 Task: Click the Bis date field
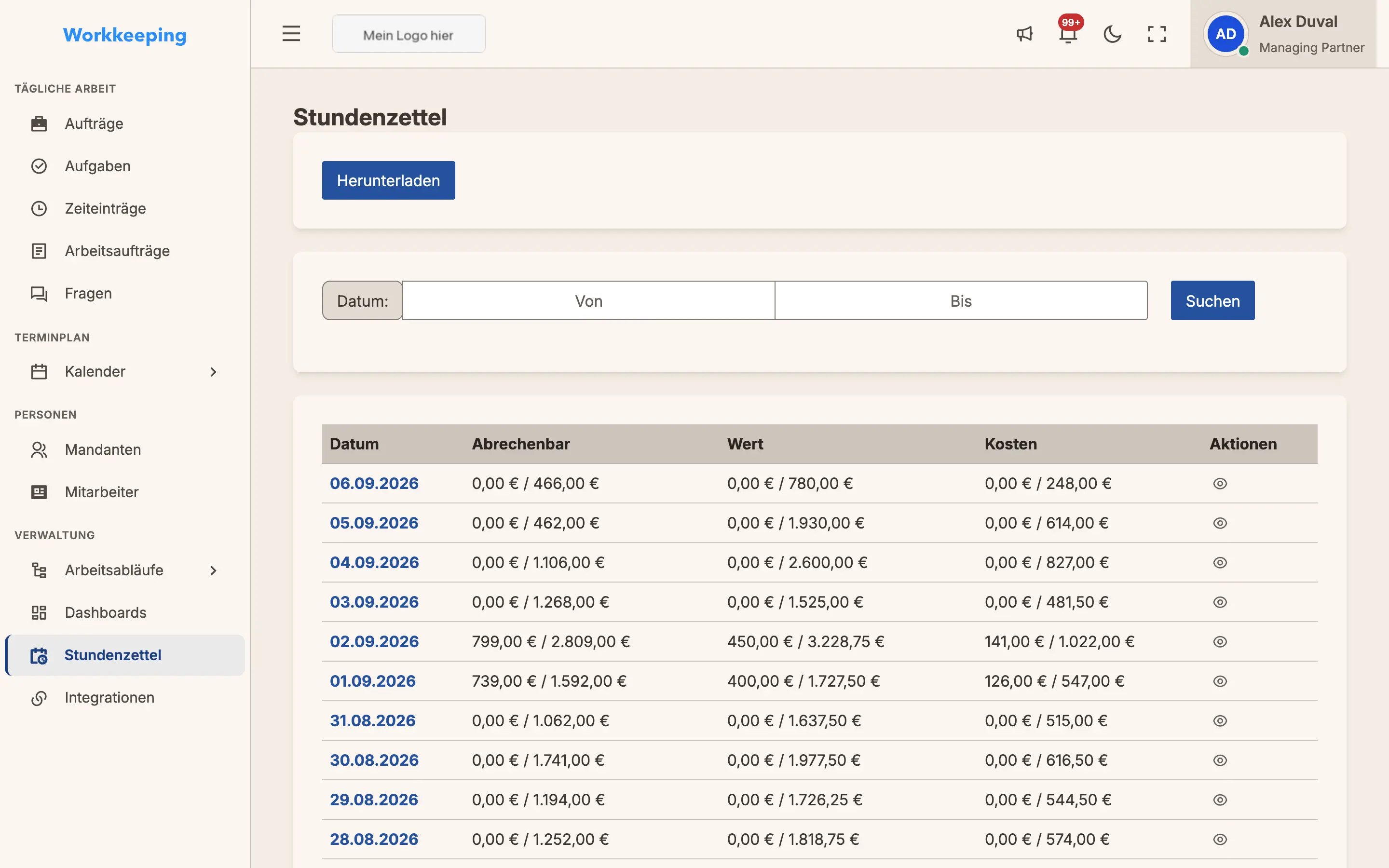[961, 300]
